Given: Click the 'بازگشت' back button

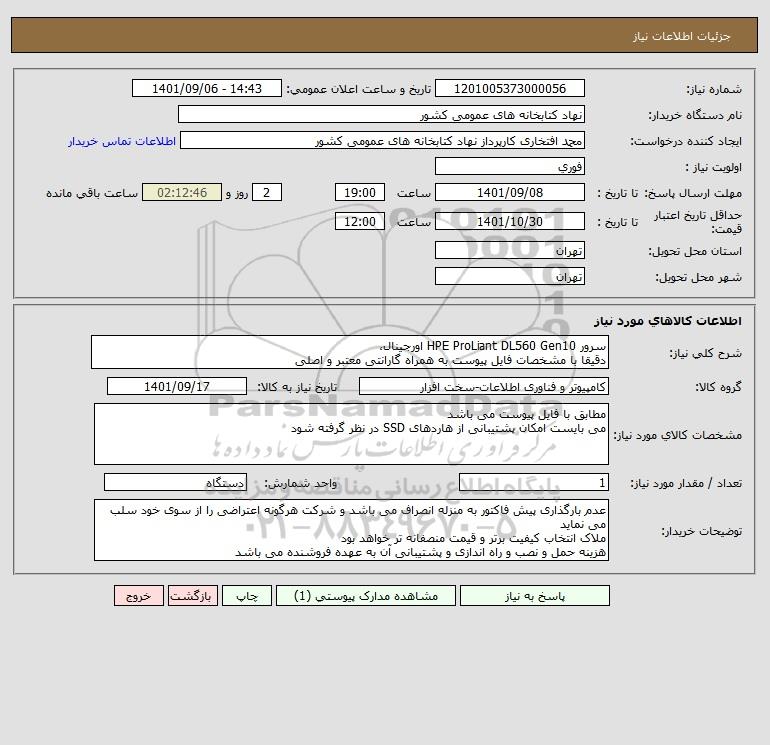Looking at the screenshot, I should coord(192,596).
